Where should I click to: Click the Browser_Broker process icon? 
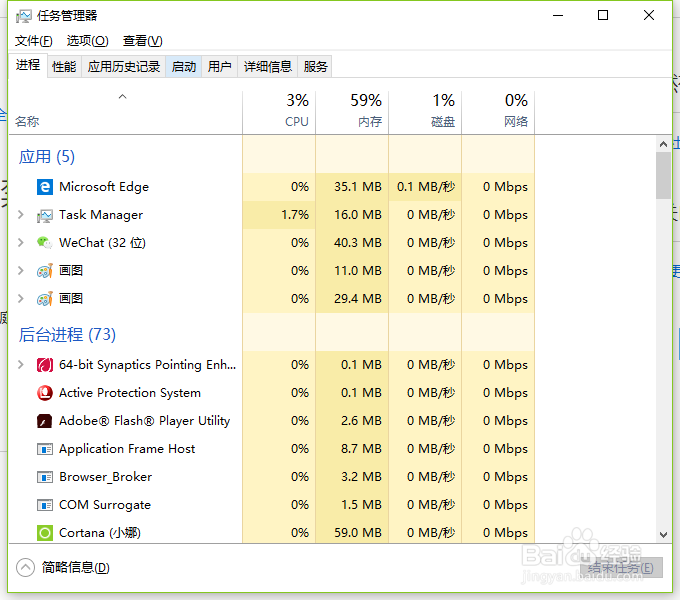tap(45, 477)
